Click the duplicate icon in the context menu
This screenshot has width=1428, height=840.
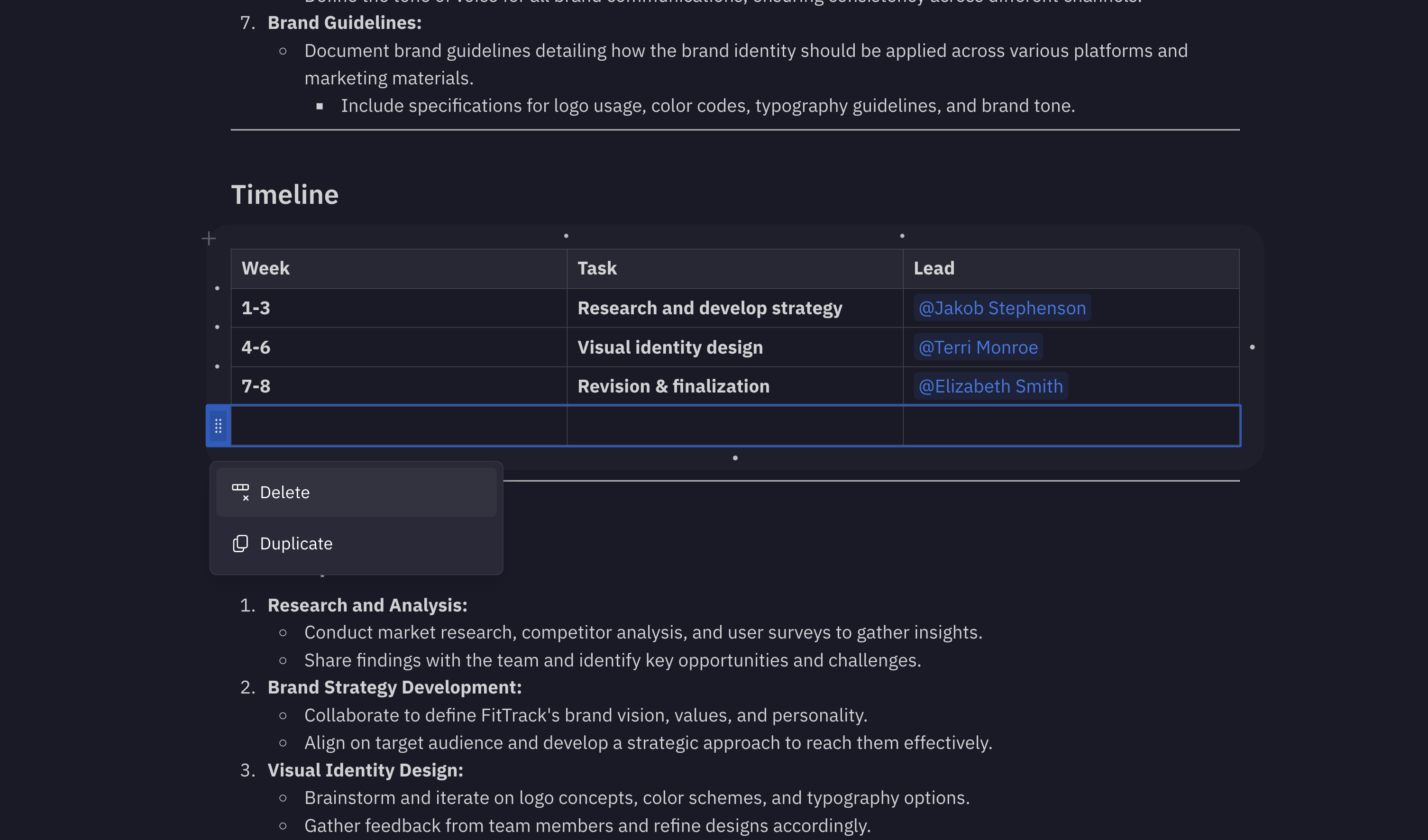coord(240,543)
